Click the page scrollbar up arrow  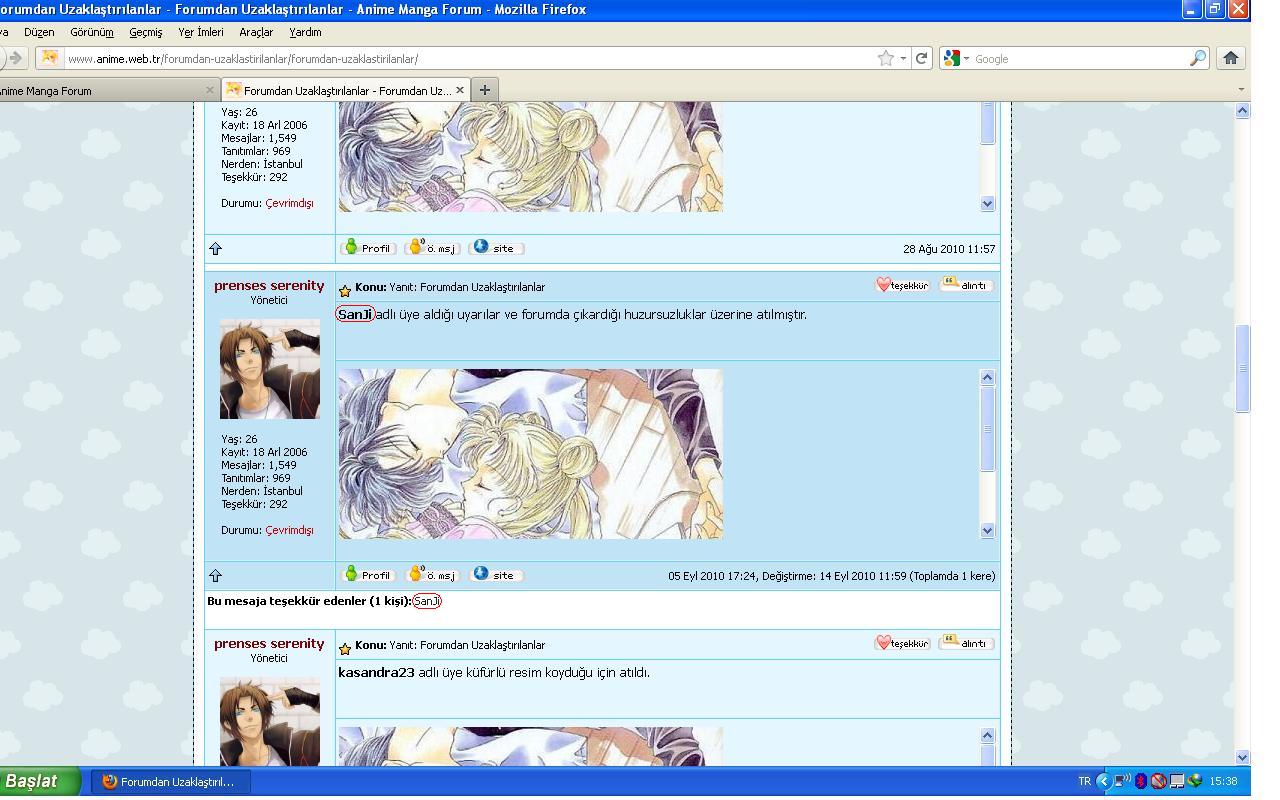(1243, 111)
